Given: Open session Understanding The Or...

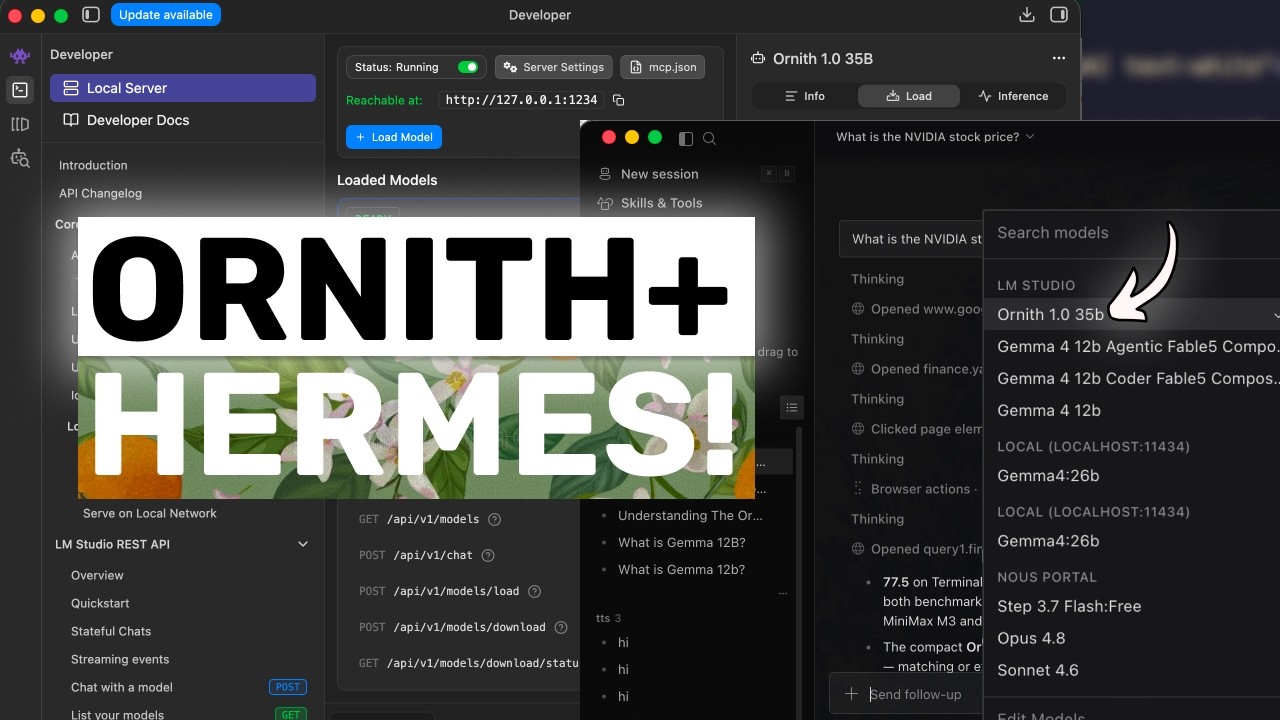Looking at the screenshot, I should [x=690, y=516].
